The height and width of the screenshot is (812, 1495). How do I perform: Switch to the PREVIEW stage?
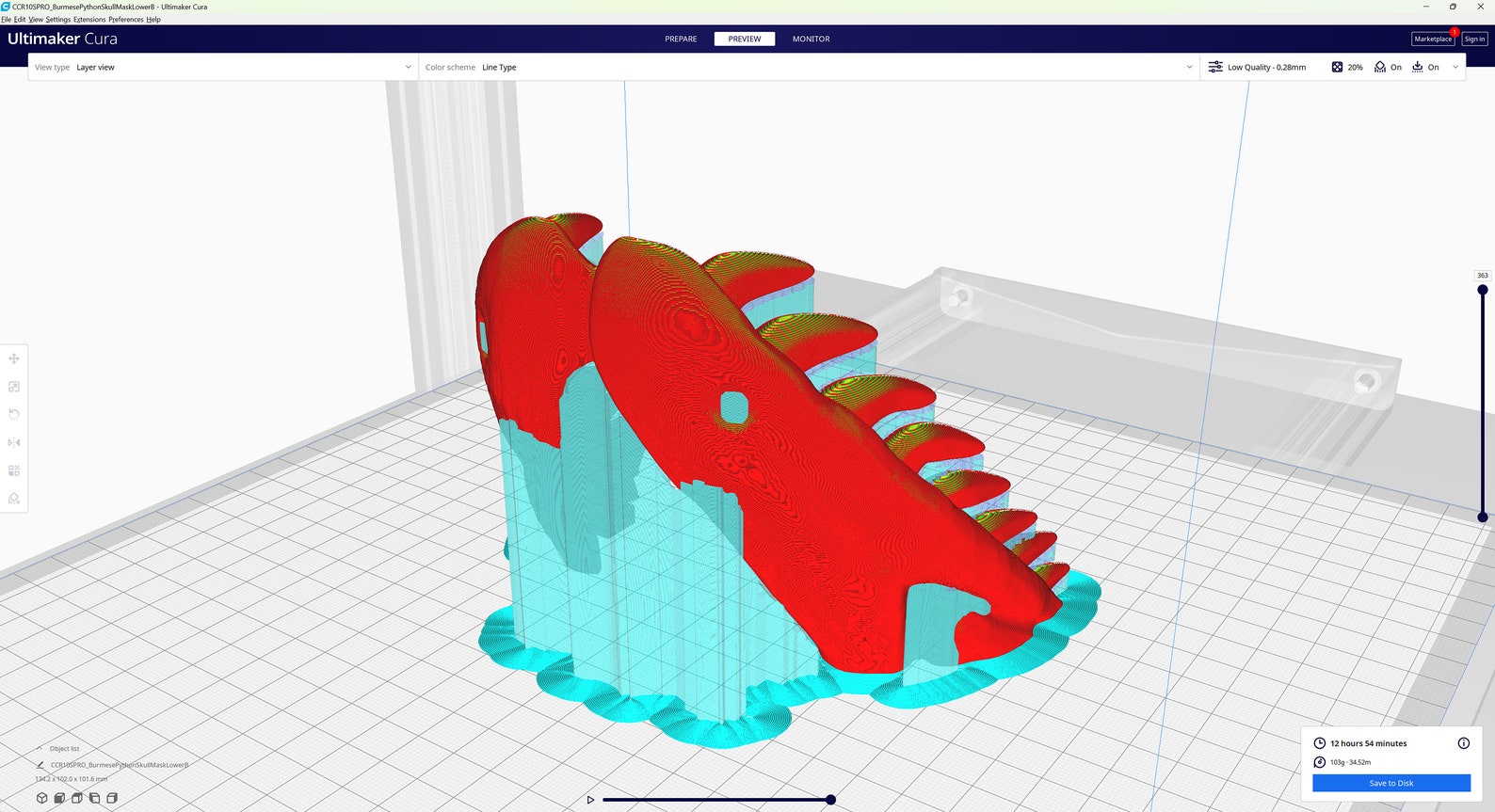coord(745,39)
